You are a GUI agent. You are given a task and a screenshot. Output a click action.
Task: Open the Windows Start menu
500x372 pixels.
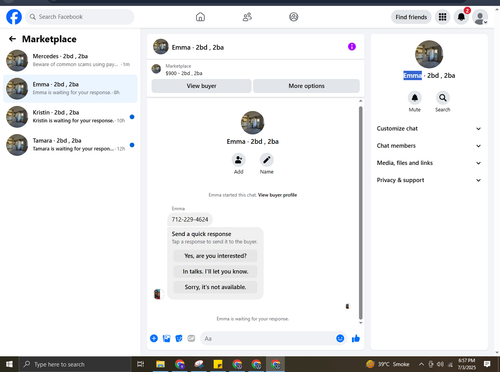coord(9,364)
